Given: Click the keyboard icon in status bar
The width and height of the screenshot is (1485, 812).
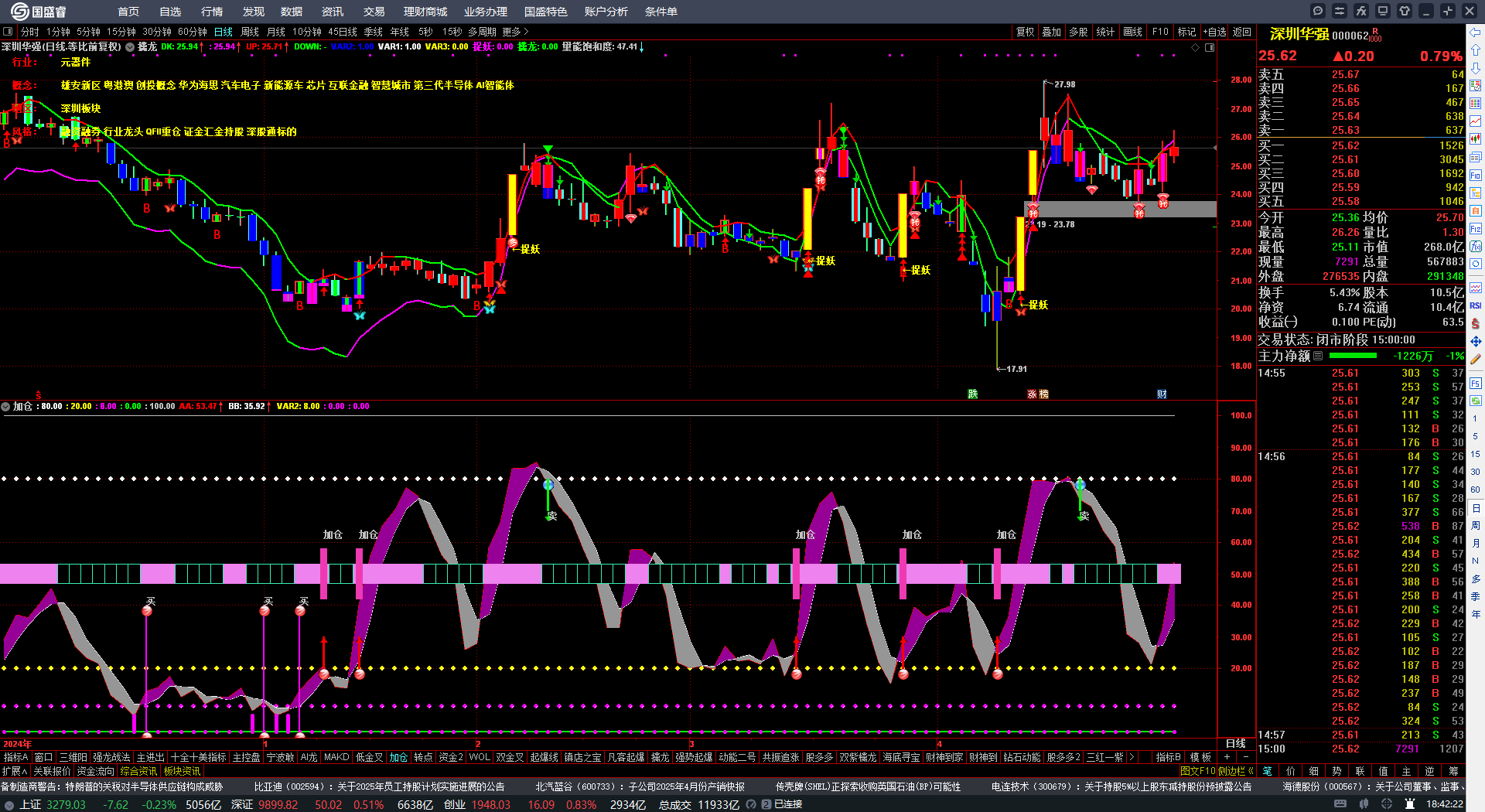Looking at the screenshot, I should click(1340, 804).
